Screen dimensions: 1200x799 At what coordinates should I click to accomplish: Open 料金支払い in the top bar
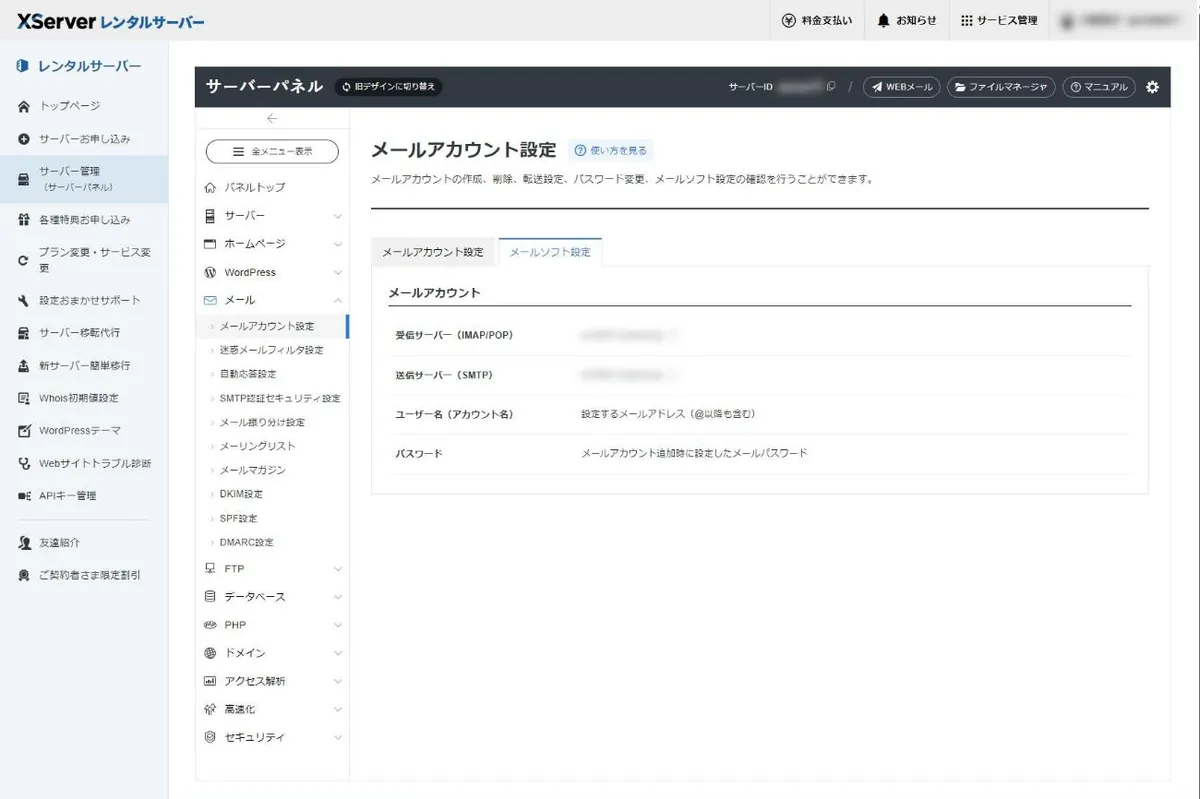[817, 20]
